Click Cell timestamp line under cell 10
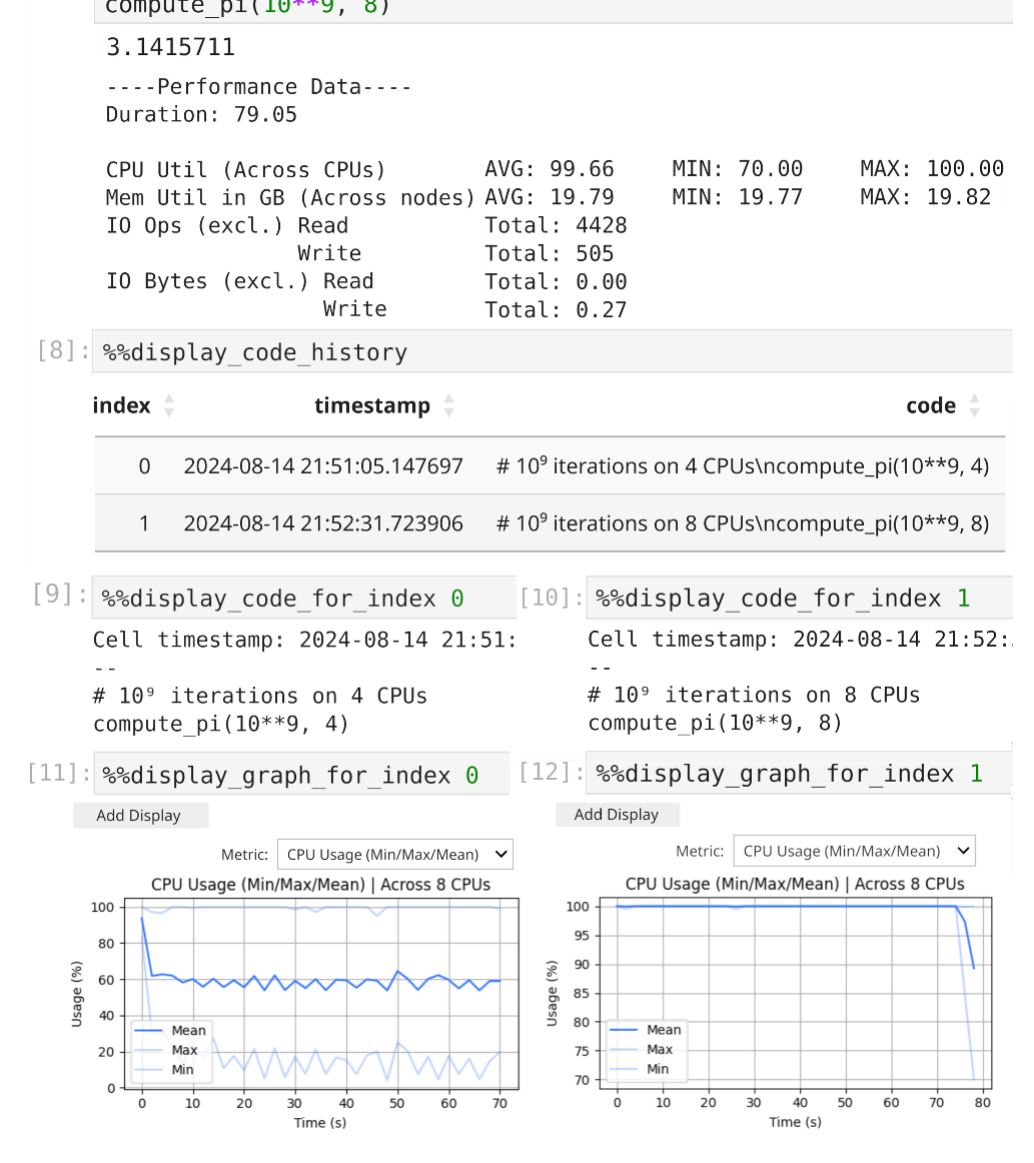1034x1163 pixels. pos(800,639)
